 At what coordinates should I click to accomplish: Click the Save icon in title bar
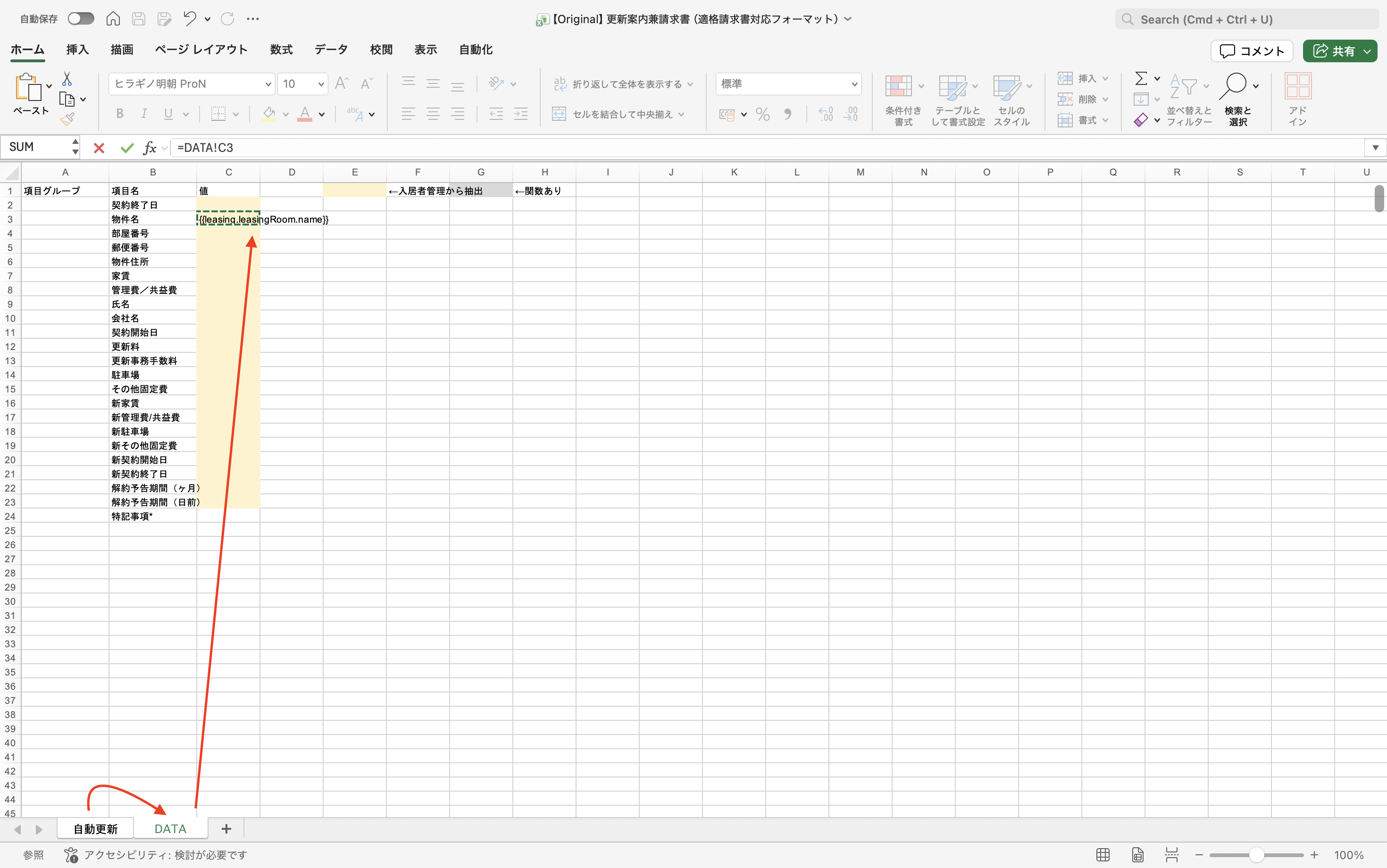coord(138,19)
